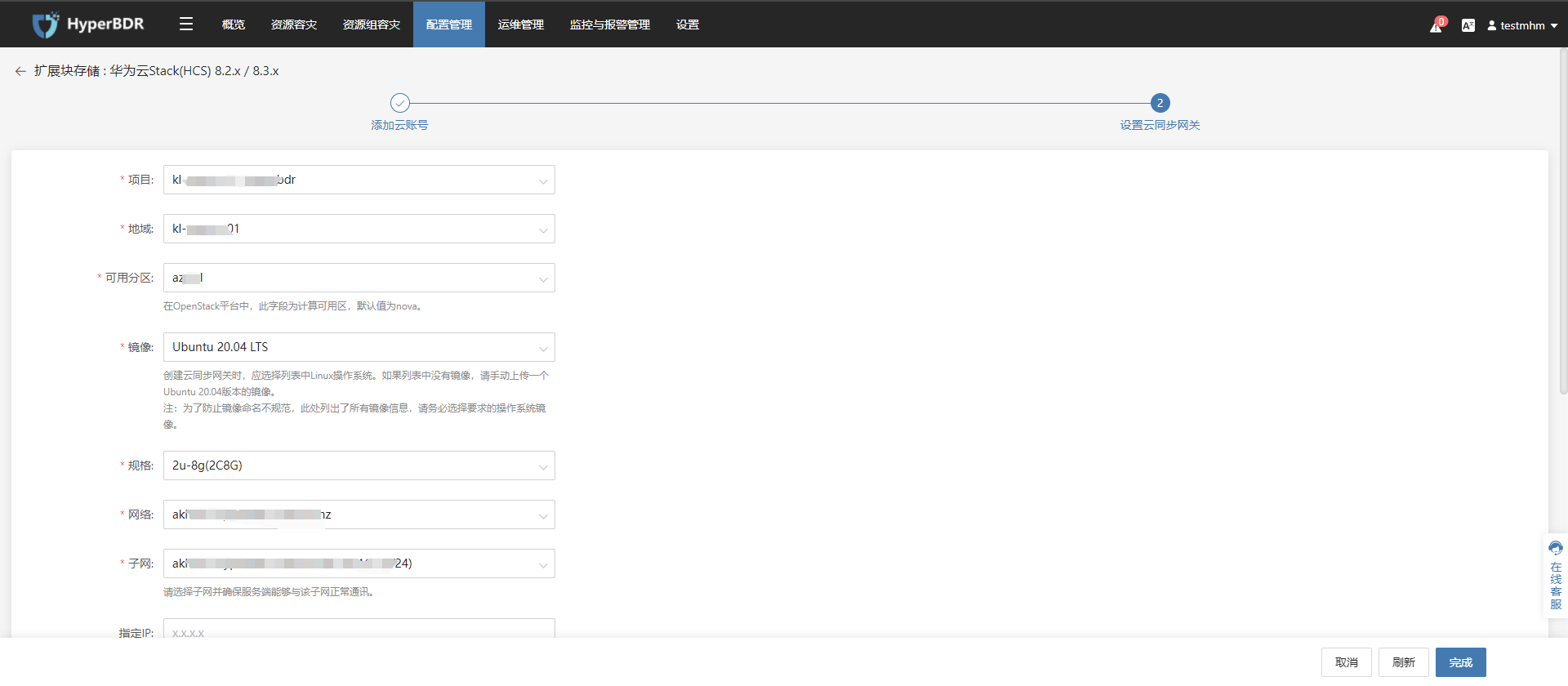Viewport: 1568px width, 686px height.
Task: Select the 配置管理 menu tab
Action: click(x=449, y=24)
